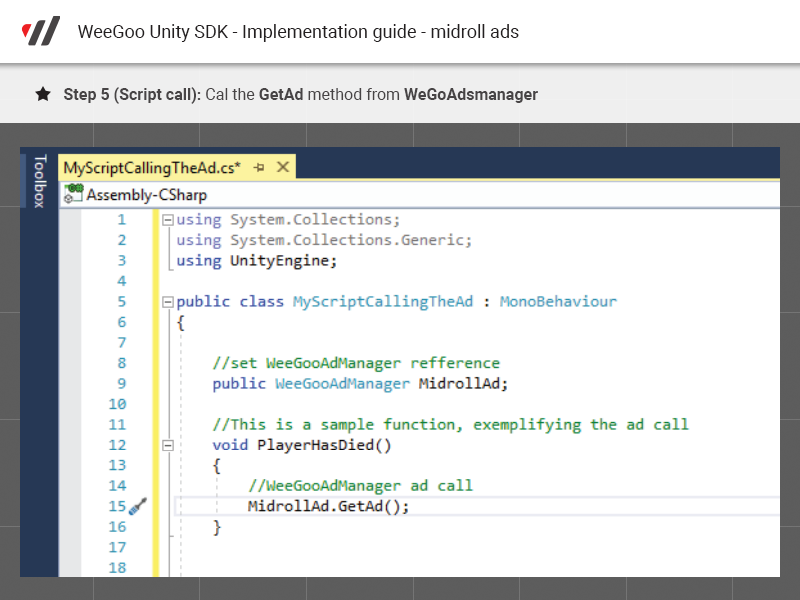Click the 'Step 5 (Script call)' heading text
800x600 pixels.
(132, 94)
